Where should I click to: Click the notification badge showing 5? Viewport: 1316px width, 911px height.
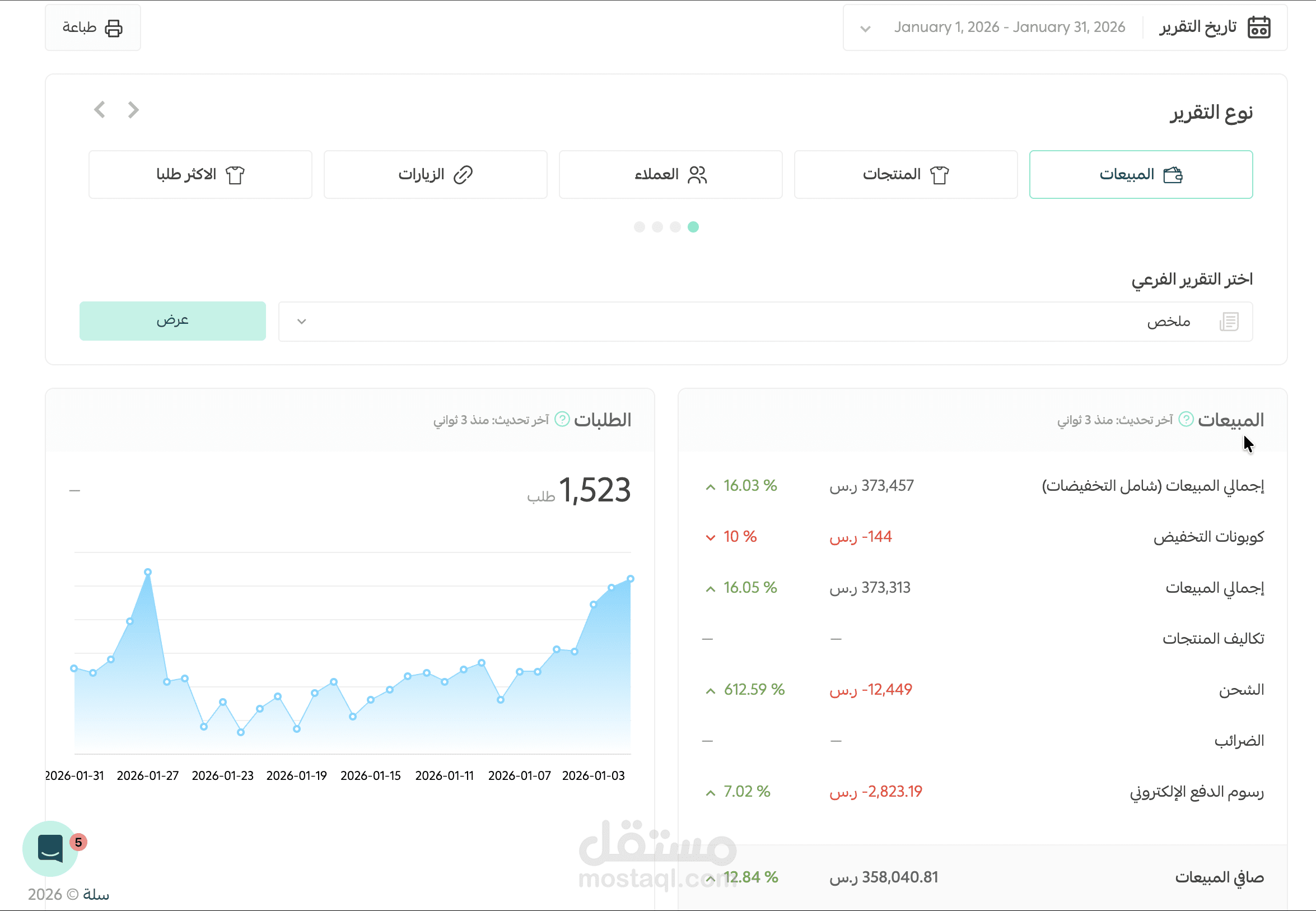[78, 843]
